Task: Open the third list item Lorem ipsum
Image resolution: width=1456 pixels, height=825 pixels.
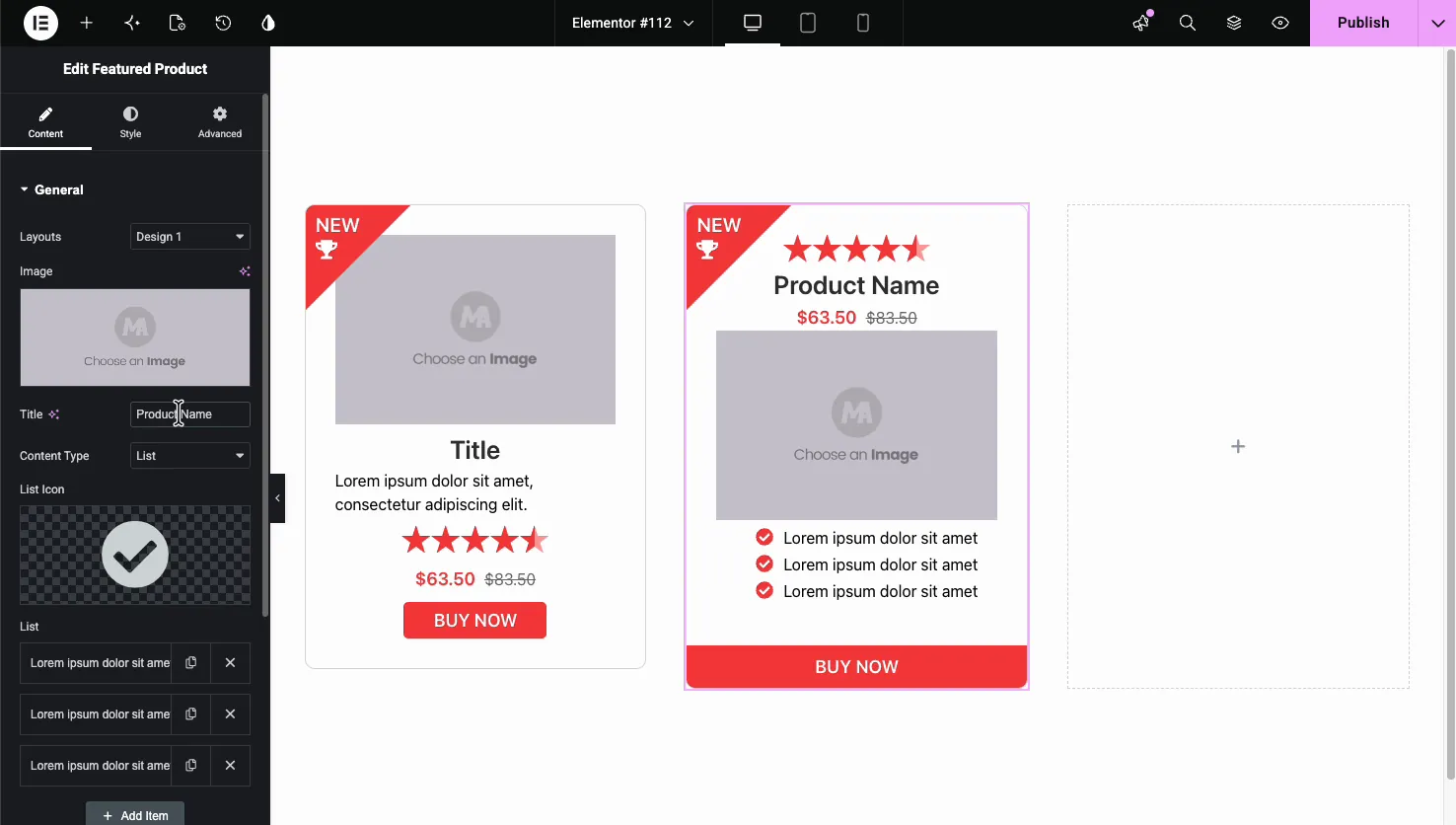Action: point(97,766)
